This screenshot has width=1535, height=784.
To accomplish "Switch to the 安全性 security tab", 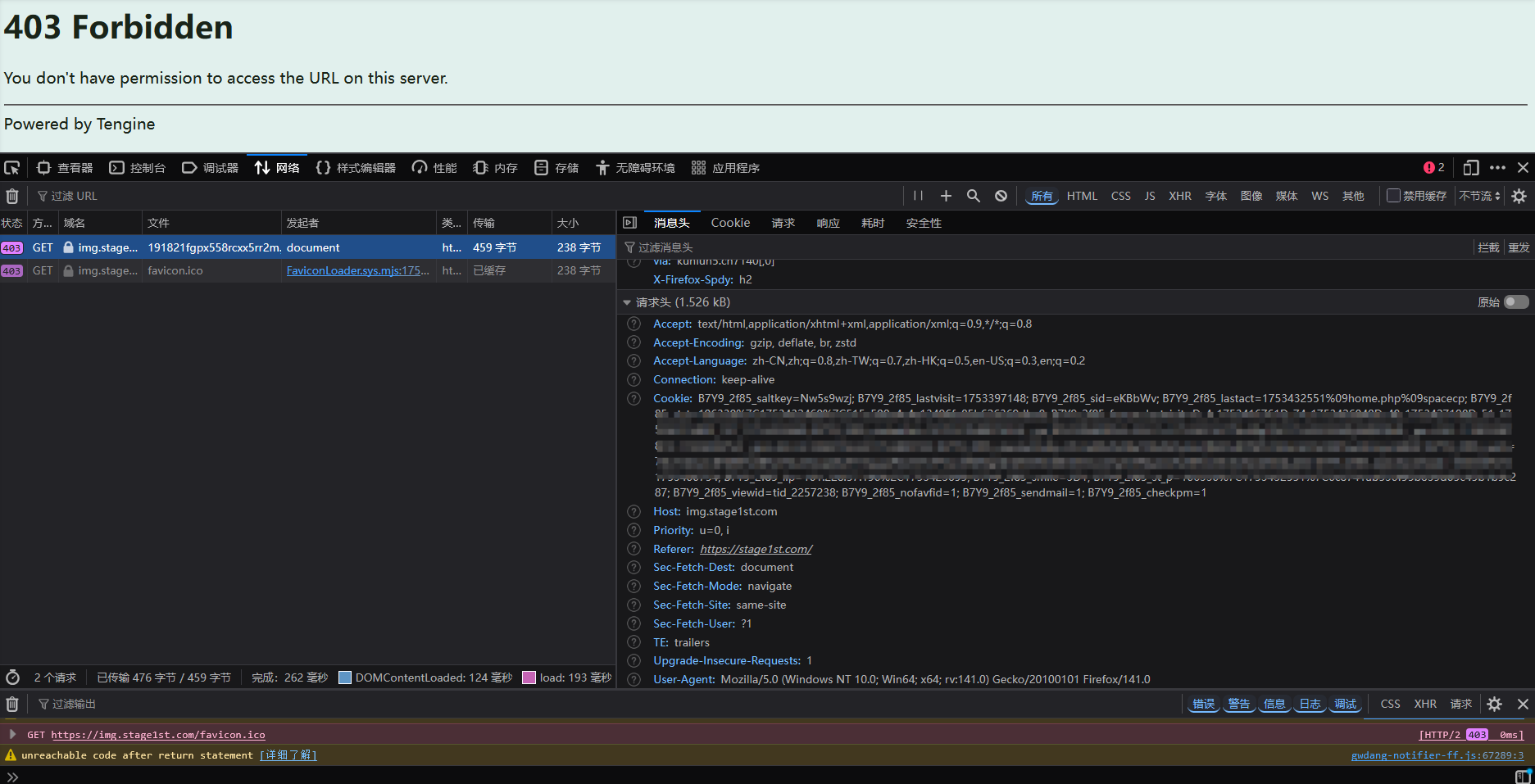I will tap(924, 223).
